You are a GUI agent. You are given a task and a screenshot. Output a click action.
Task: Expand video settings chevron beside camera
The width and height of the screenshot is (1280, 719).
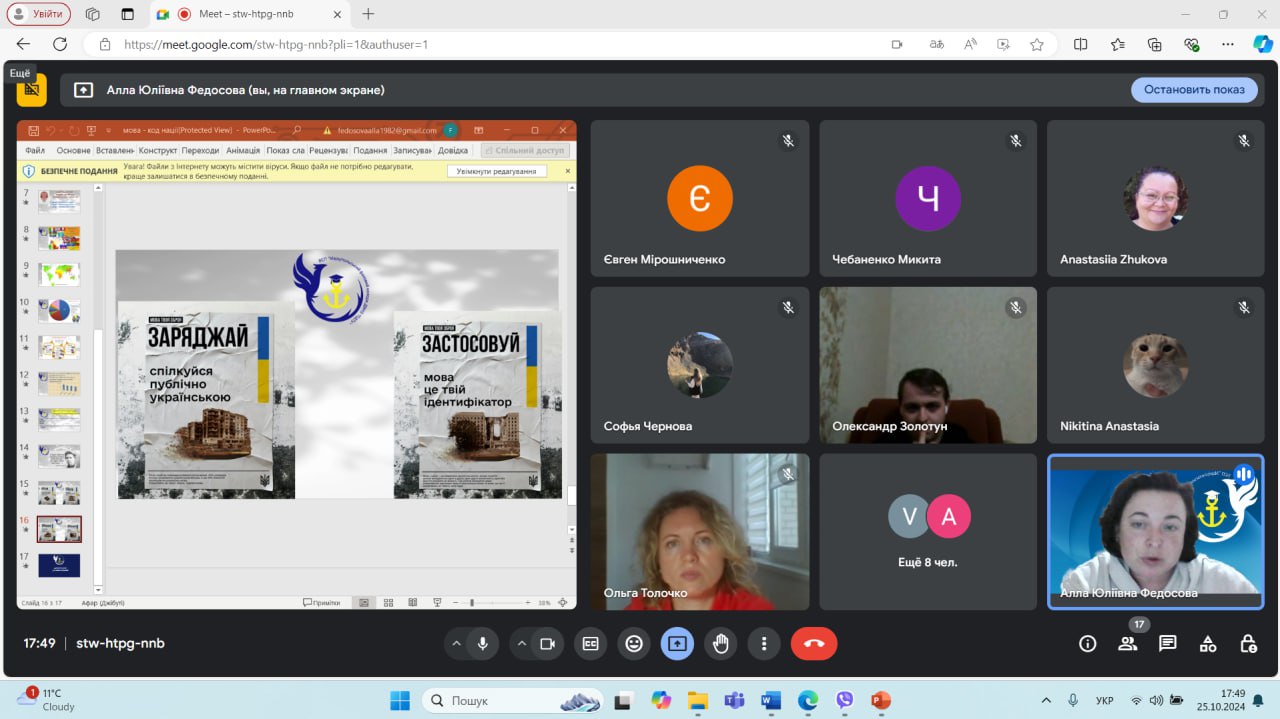[x=521, y=643]
